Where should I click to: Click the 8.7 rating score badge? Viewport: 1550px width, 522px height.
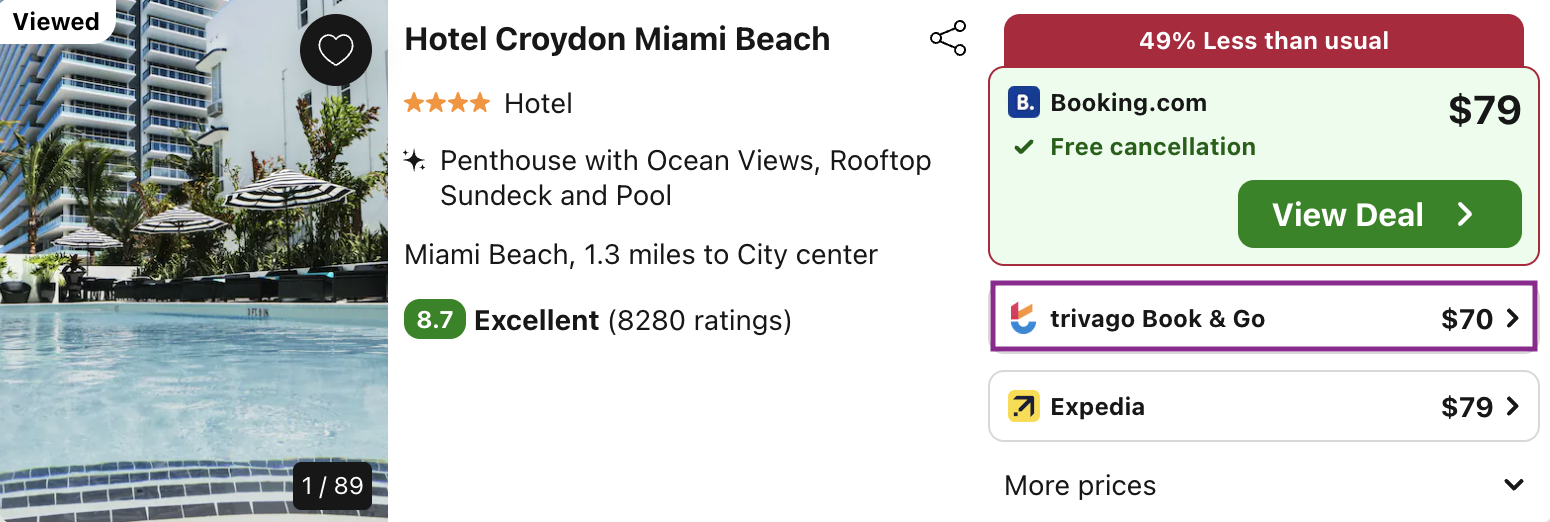click(434, 321)
